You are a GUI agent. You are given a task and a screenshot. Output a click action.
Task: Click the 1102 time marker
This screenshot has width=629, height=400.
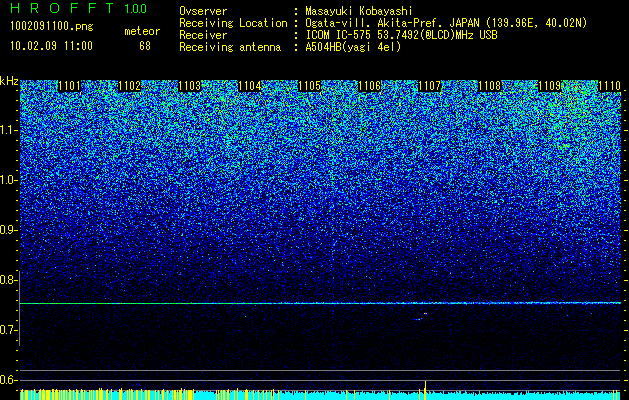(x=130, y=86)
